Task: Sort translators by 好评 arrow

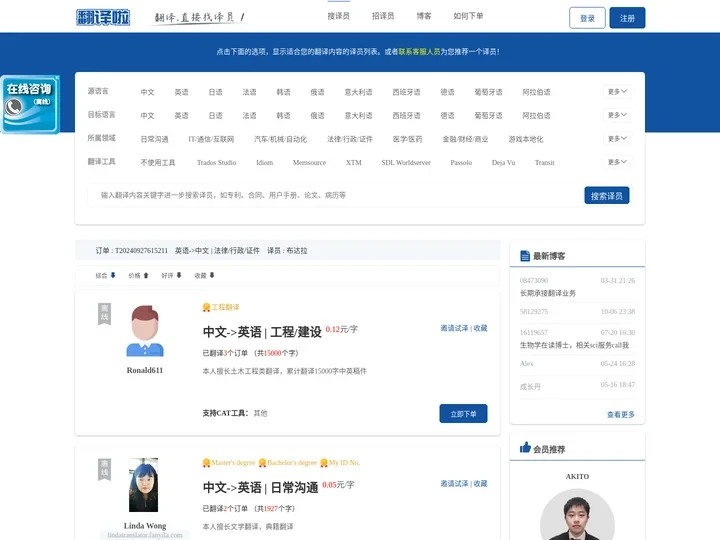Action: click(179, 275)
